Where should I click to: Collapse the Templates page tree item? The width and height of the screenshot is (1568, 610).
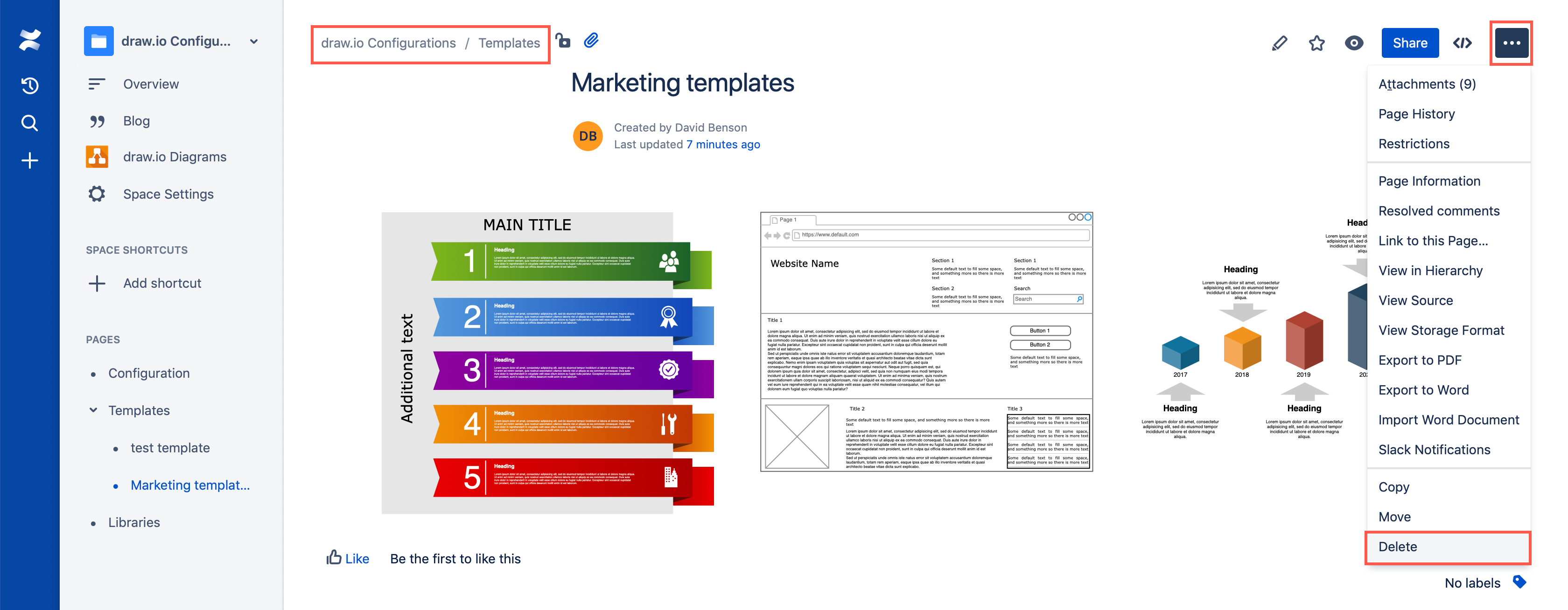click(93, 410)
